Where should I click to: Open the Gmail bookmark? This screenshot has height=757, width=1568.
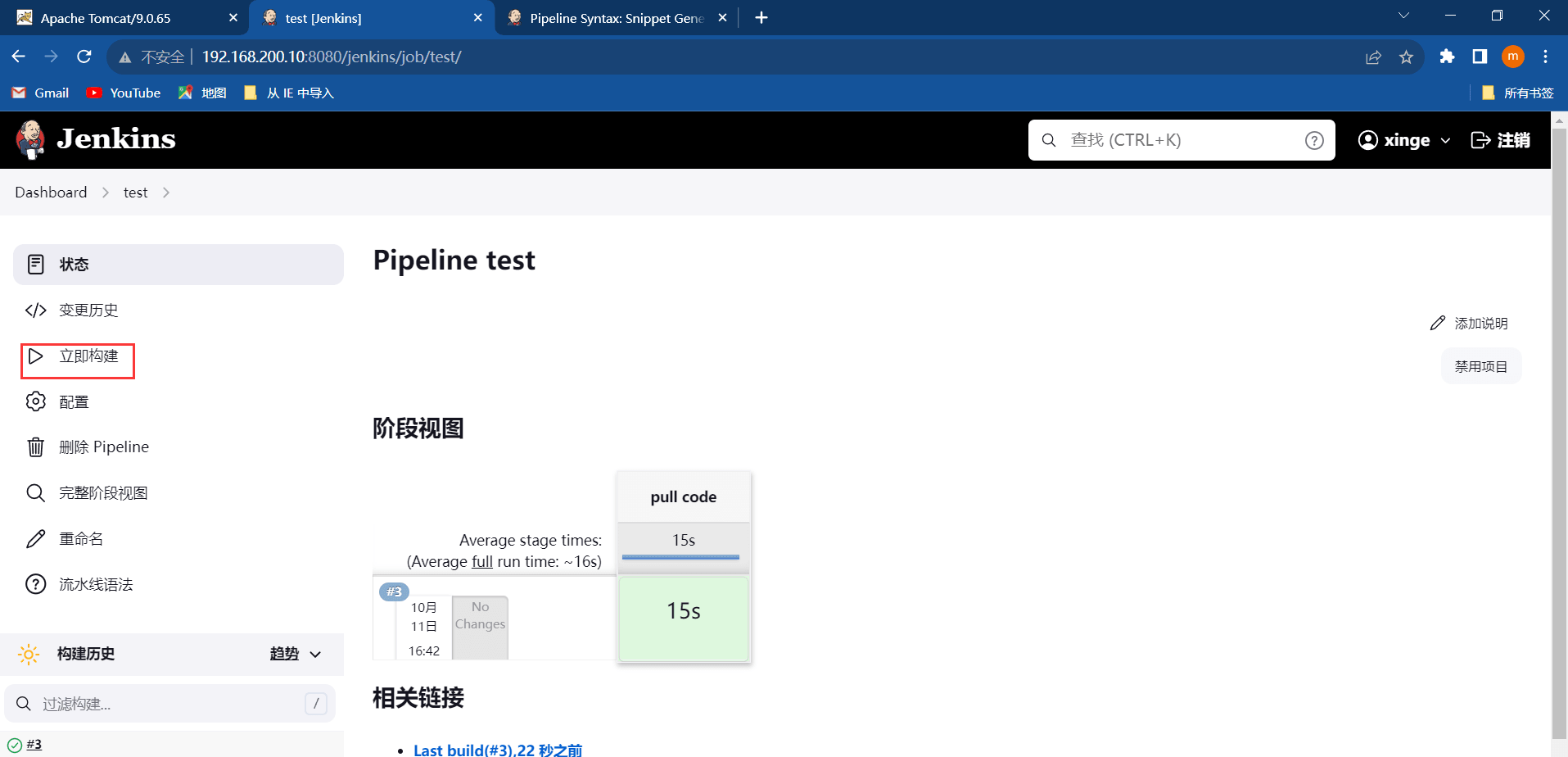click(40, 93)
